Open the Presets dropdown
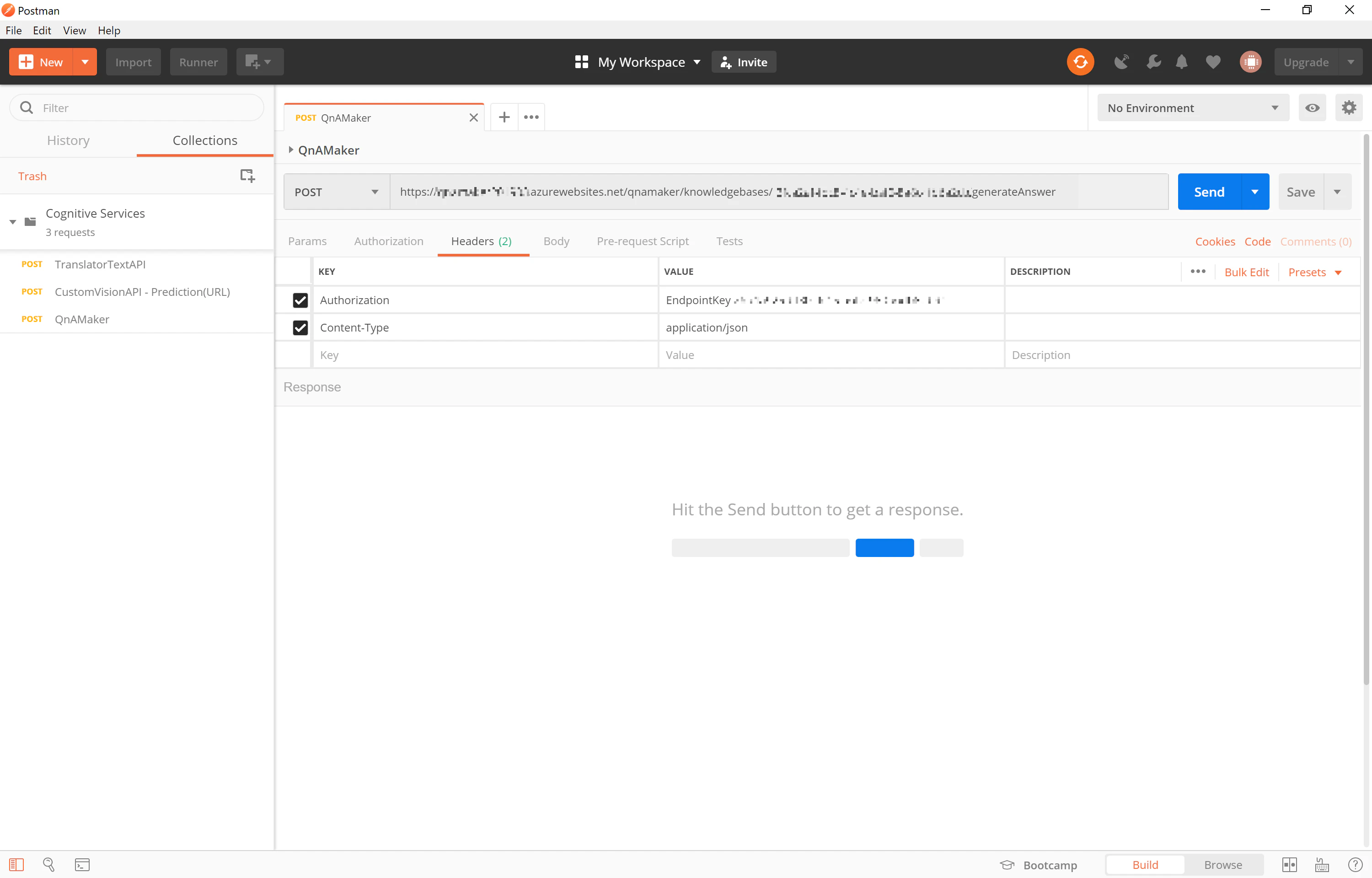This screenshot has width=1372, height=878. [x=1315, y=272]
